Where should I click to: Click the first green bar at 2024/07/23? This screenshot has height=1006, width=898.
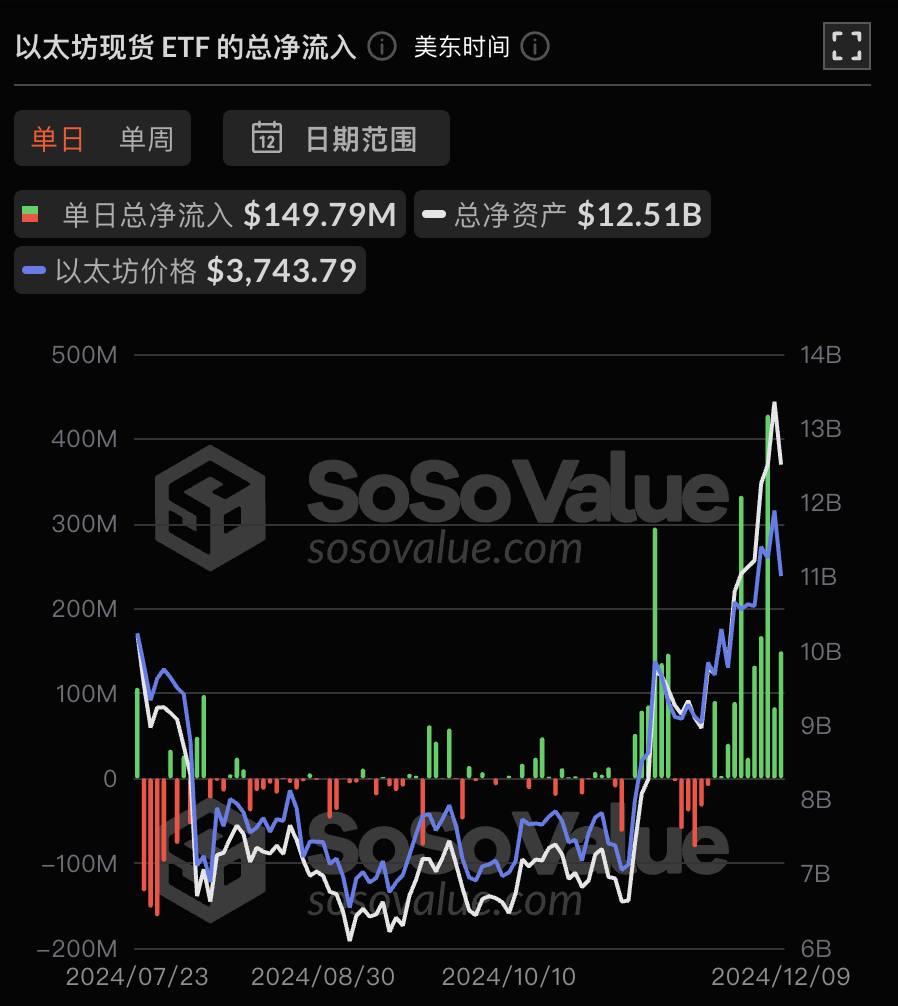pyautogui.click(x=137, y=733)
